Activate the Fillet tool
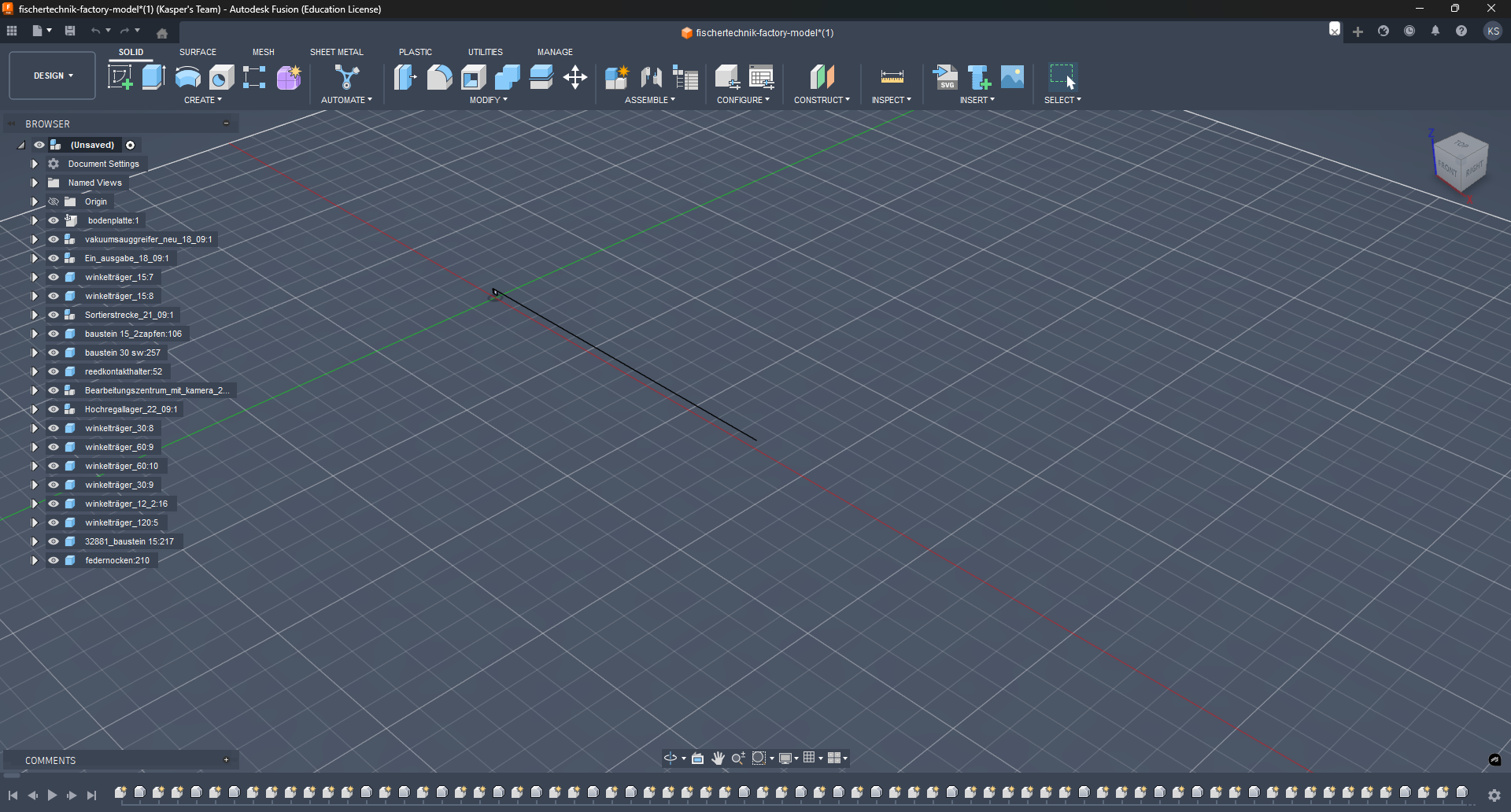The width and height of the screenshot is (1511, 812). (x=439, y=77)
